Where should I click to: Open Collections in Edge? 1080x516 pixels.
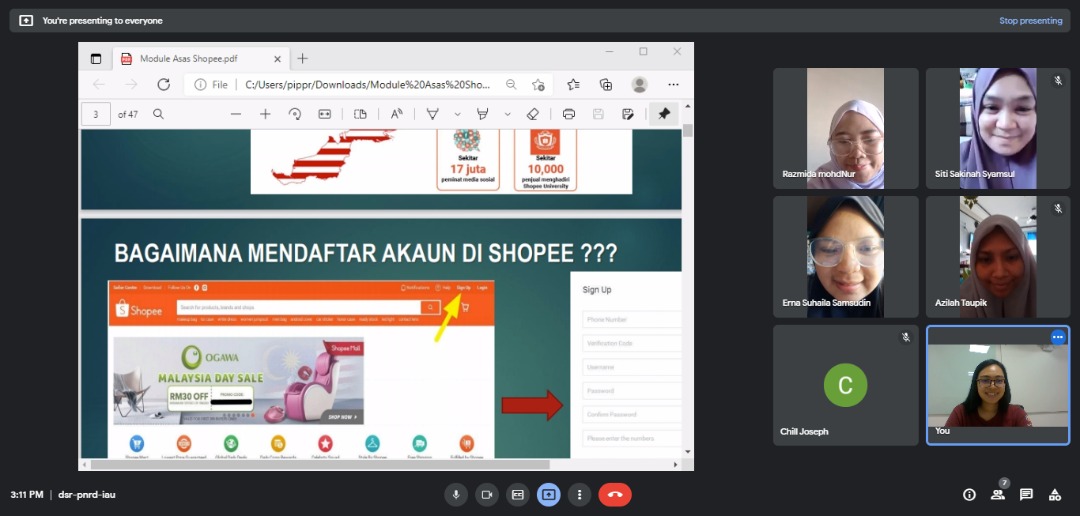point(606,85)
